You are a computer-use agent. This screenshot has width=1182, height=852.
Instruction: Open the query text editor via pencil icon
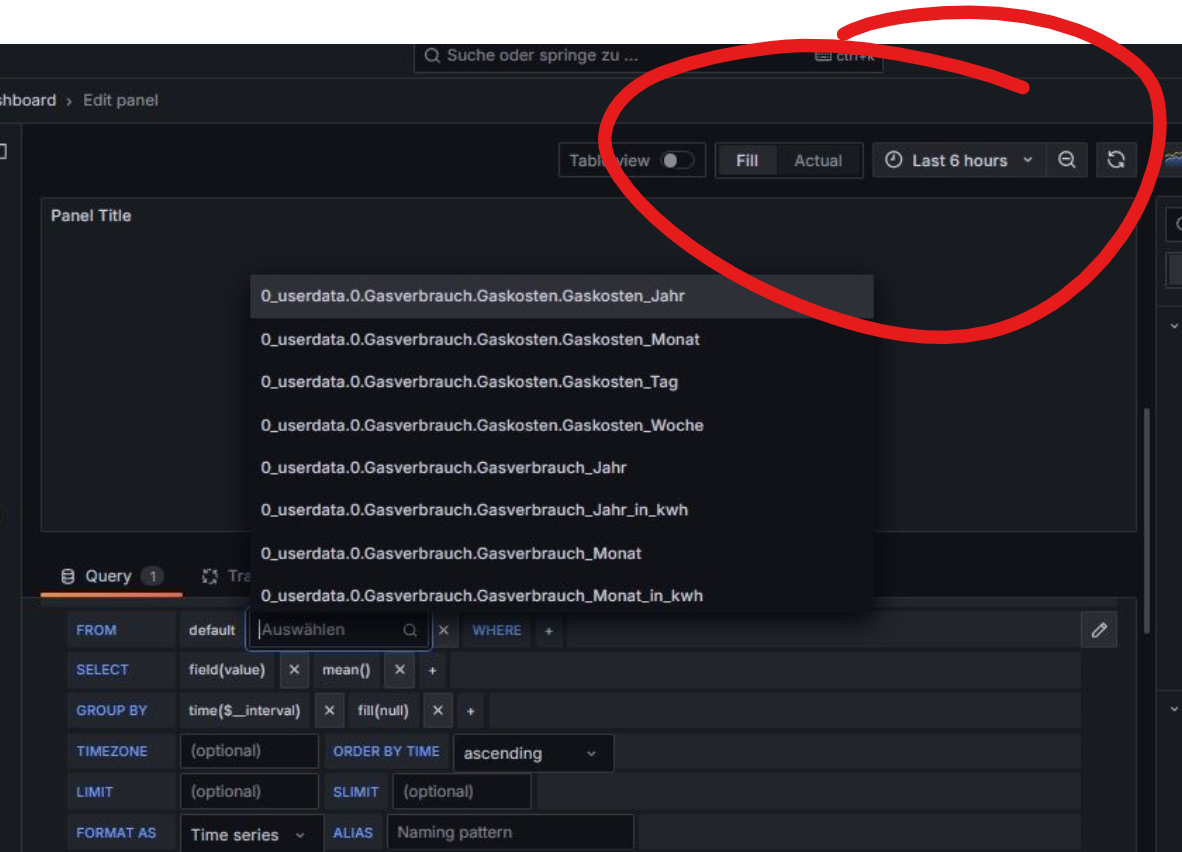click(1099, 630)
